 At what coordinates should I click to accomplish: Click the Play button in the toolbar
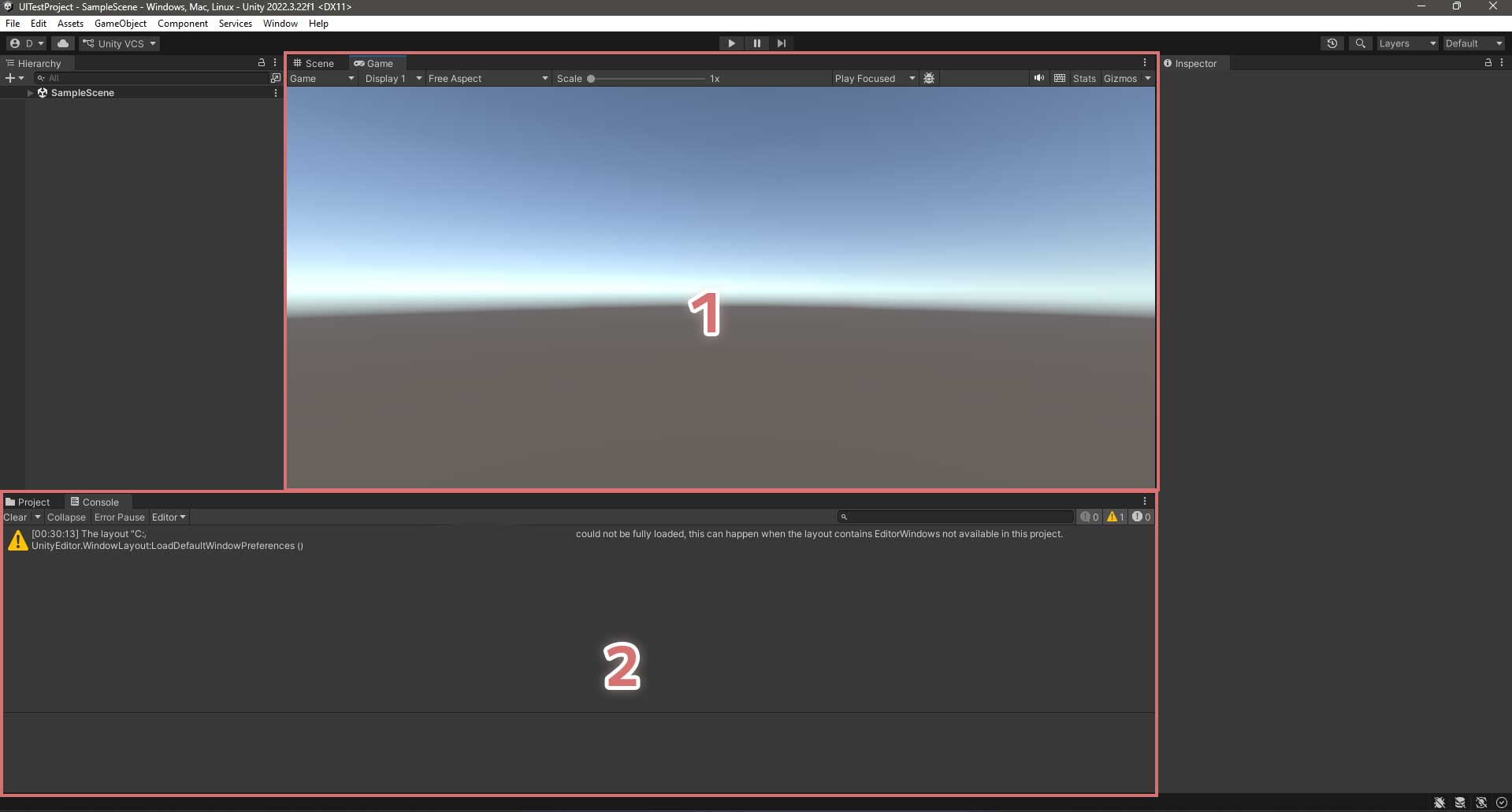[x=731, y=43]
